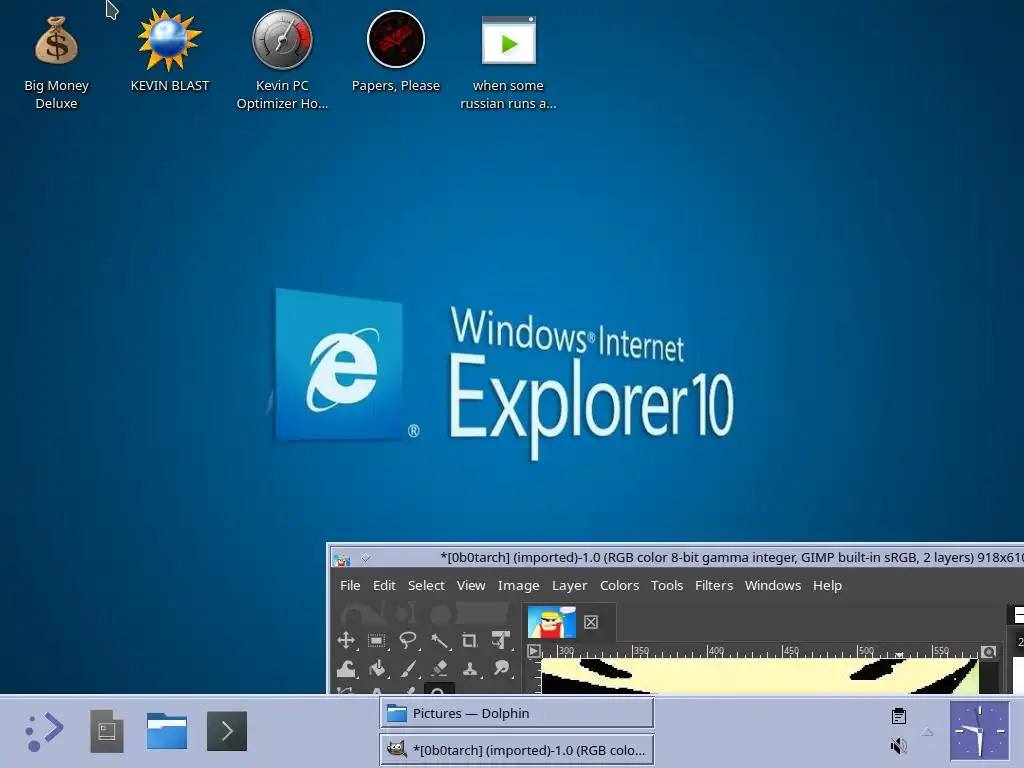This screenshot has width=1024, height=768.
Task: Select the Smudge tool in GIMP
Action: 501,668
